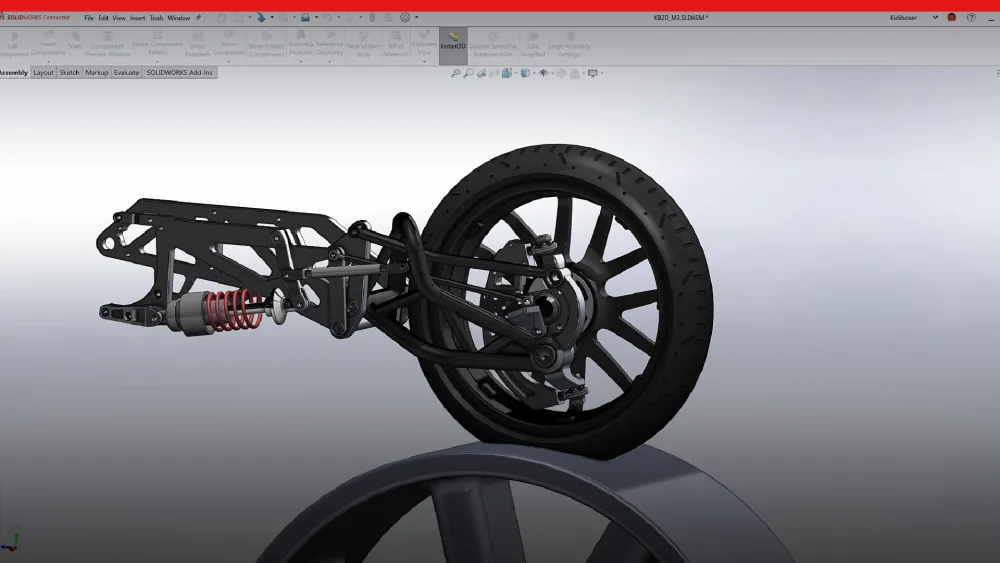Open the Window menu

click(x=179, y=18)
